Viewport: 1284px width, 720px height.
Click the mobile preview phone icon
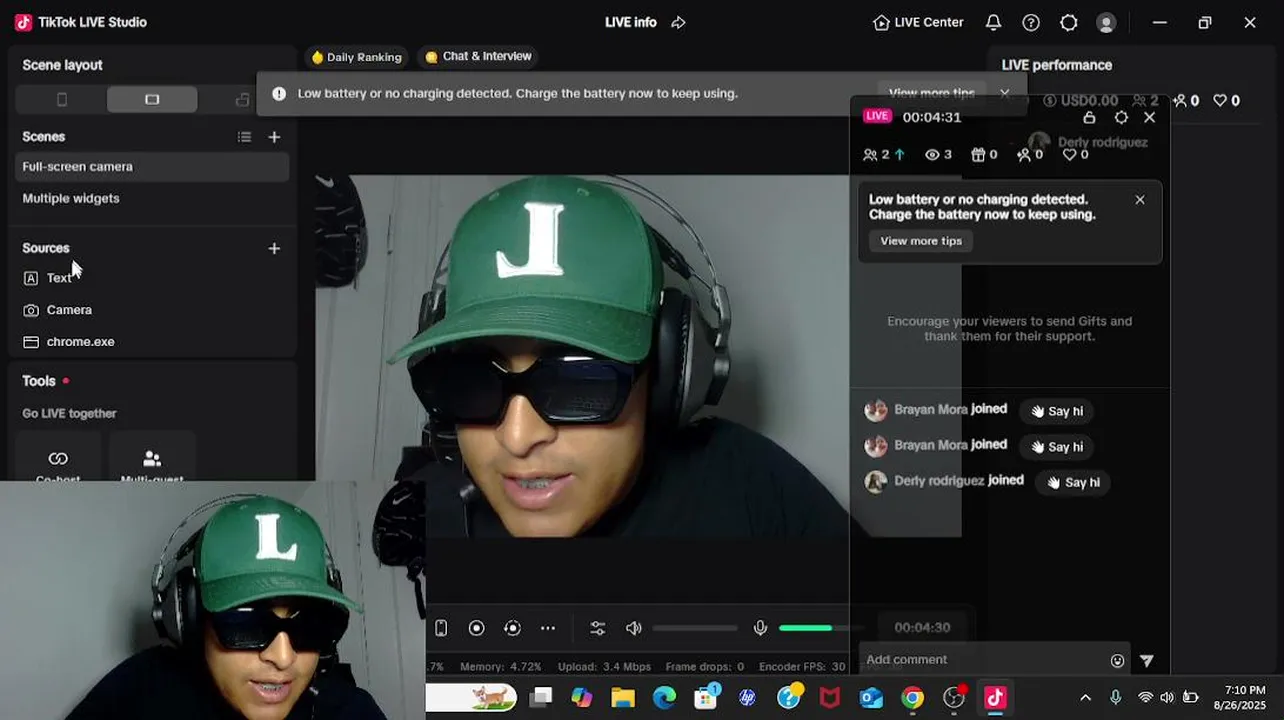(x=441, y=628)
